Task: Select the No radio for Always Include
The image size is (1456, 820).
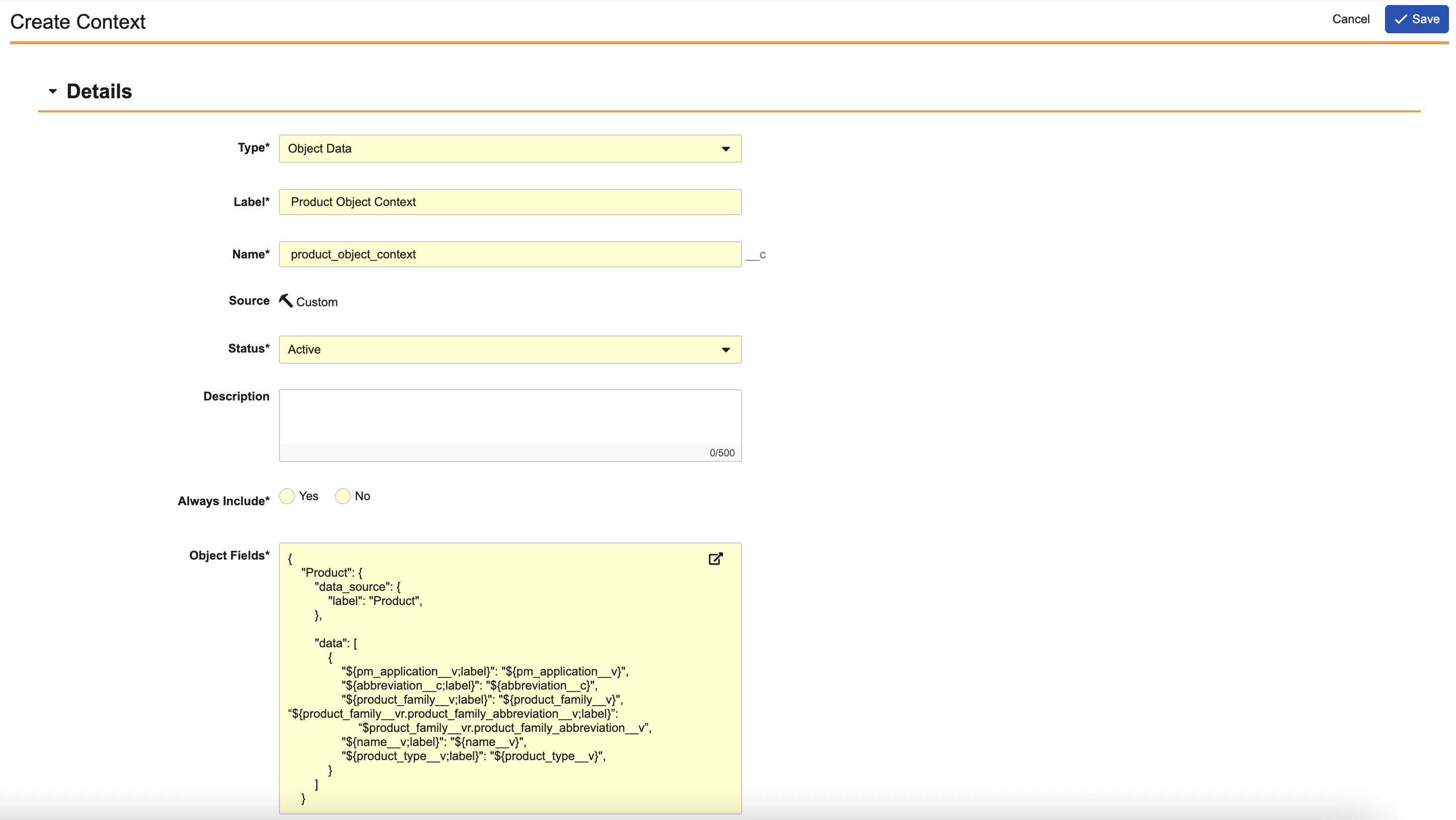Action: [x=342, y=496]
